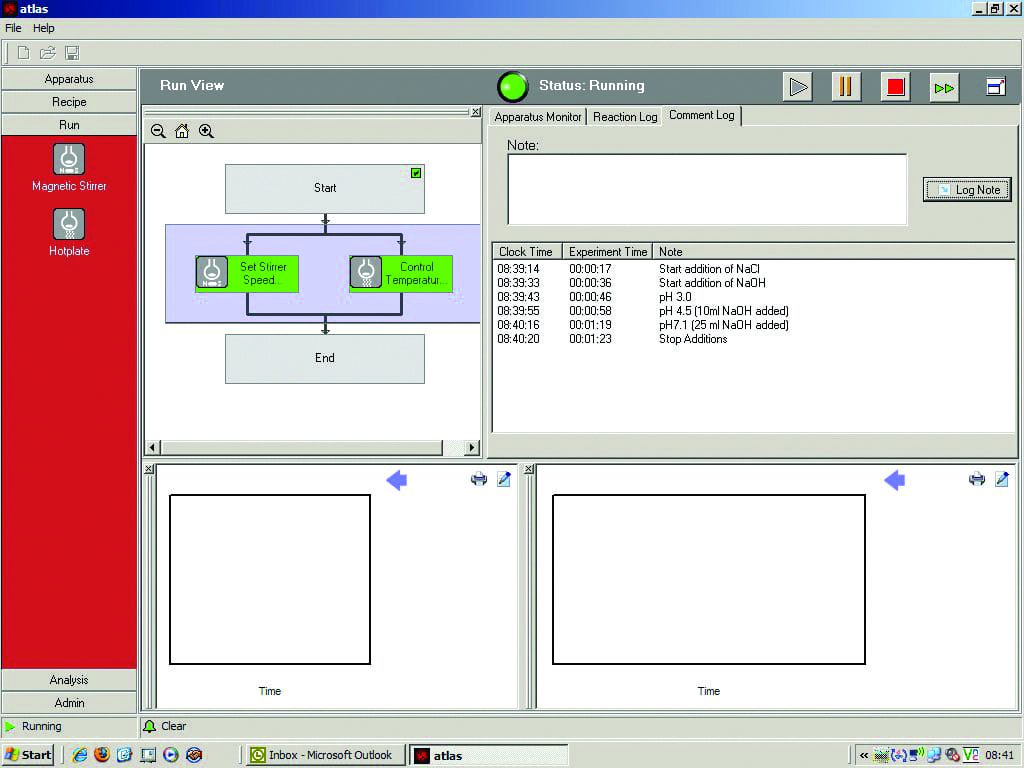Print the left graph

pyautogui.click(x=479, y=479)
